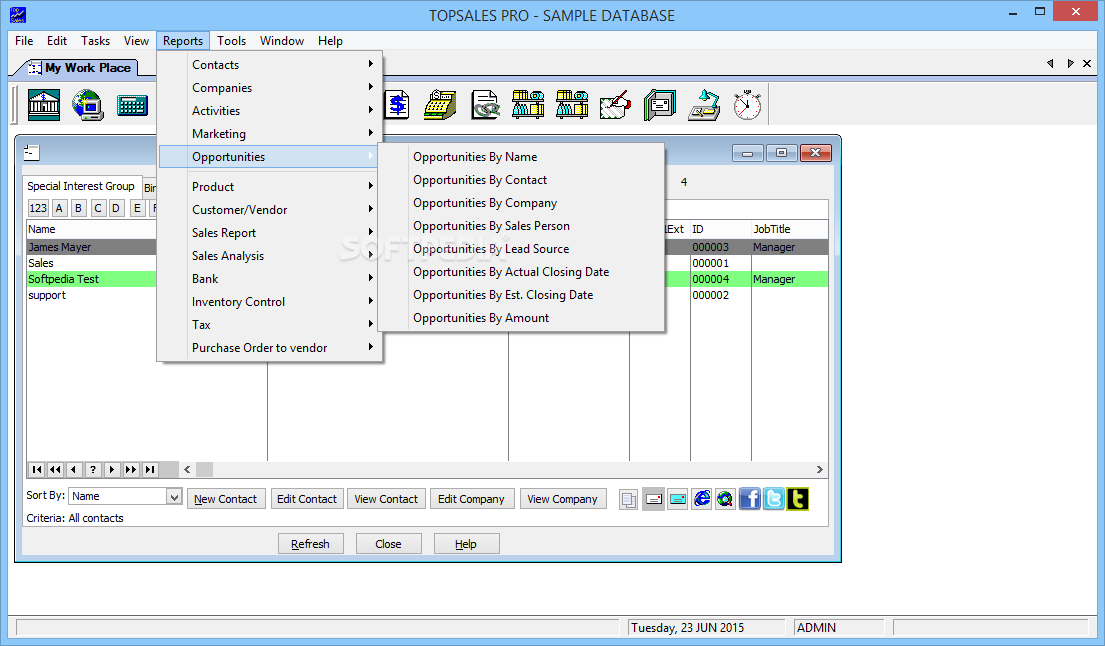Choose Opportunities By Amount report

pos(521,318)
